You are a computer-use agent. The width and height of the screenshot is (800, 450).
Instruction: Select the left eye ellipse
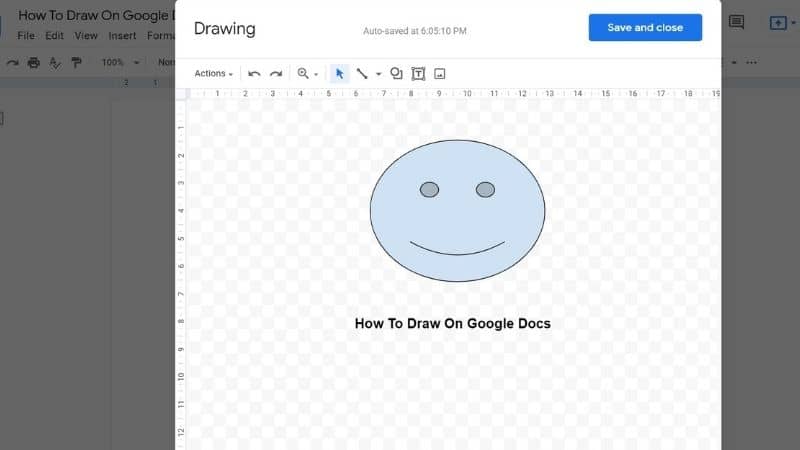pyautogui.click(x=429, y=190)
